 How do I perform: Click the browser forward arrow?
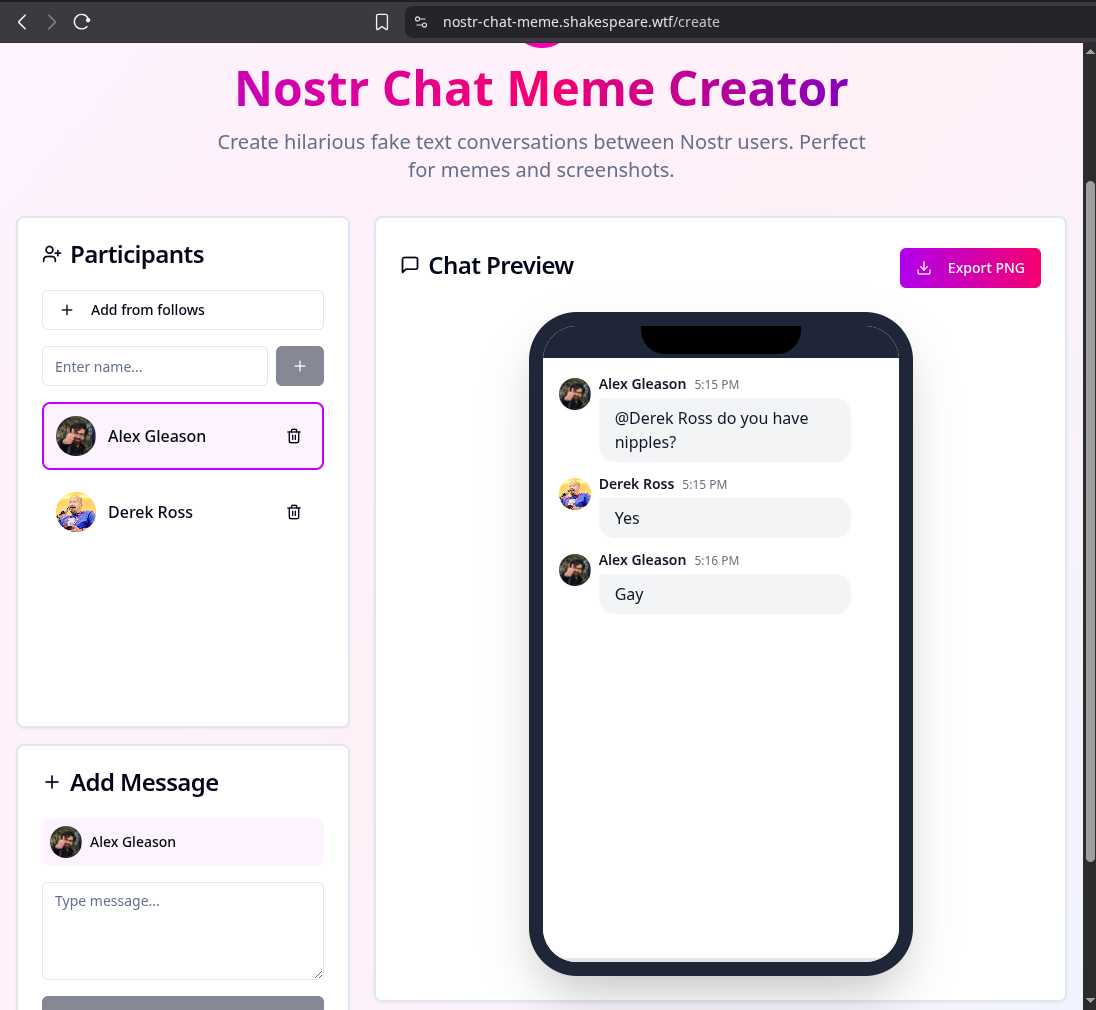tap(52, 22)
